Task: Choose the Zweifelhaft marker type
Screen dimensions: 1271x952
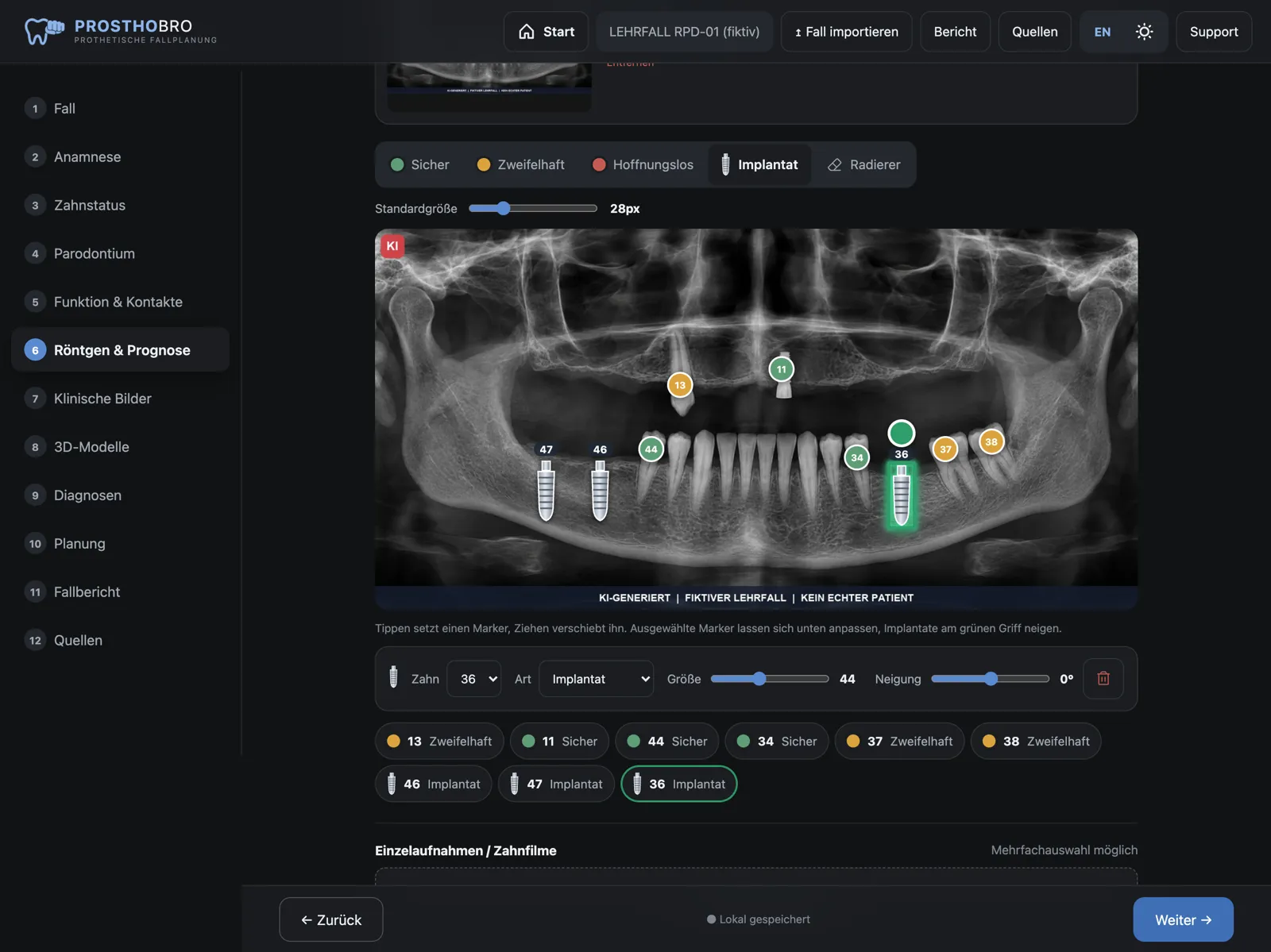Action: coord(520,164)
